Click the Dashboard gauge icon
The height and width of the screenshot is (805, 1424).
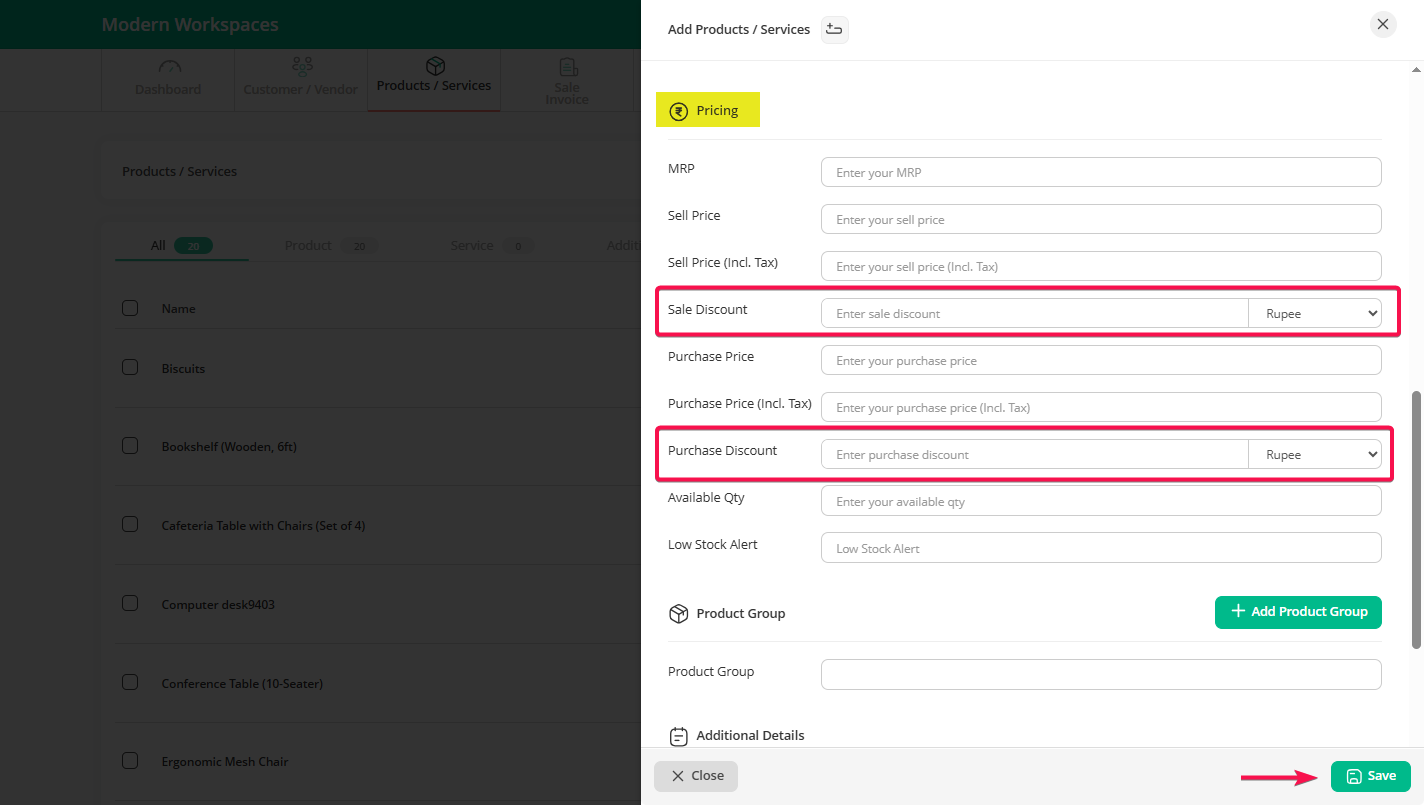click(169, 67)
